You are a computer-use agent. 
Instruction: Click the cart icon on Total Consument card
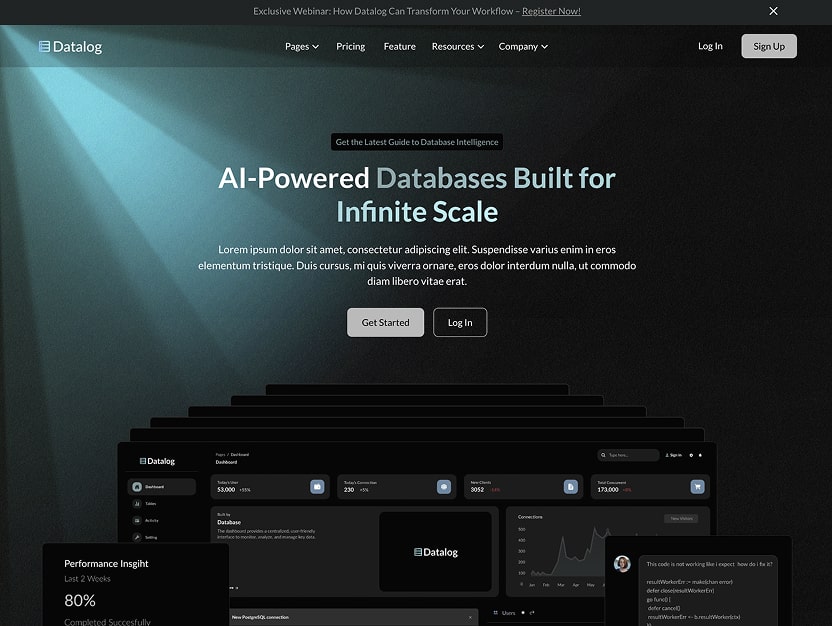tap(697, 487)
